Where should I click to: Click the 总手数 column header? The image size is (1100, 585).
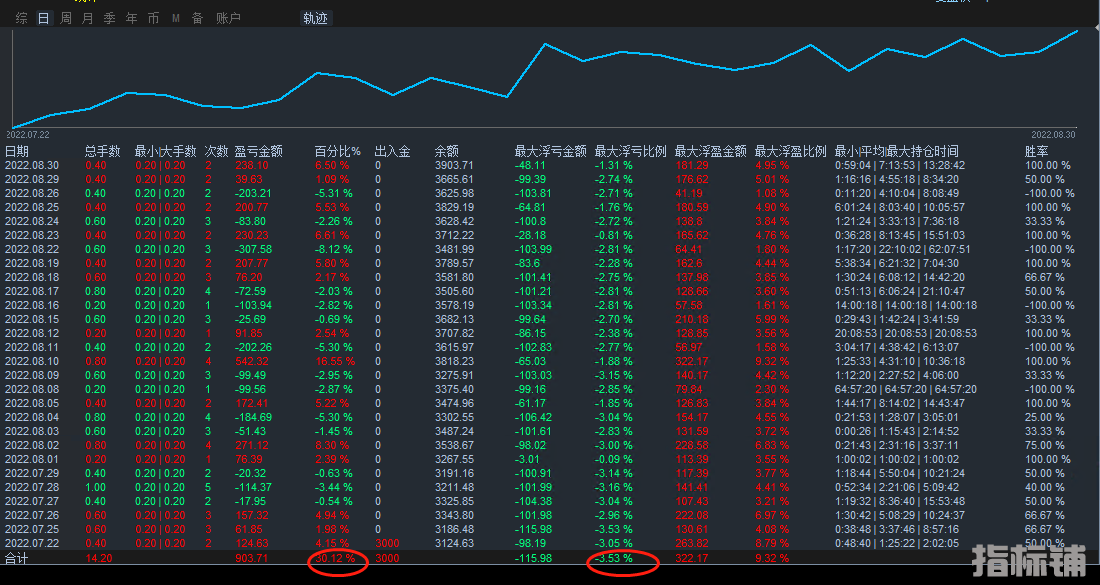(102, 152)
